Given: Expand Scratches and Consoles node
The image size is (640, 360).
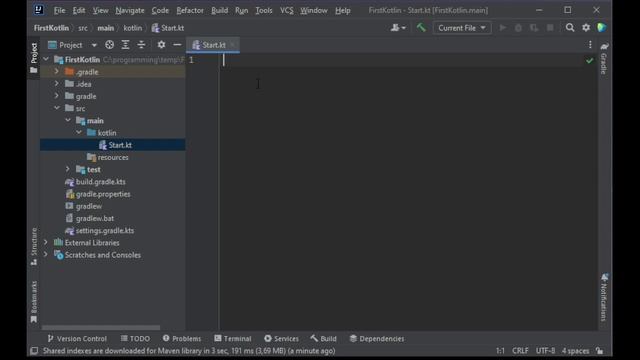Looking at the screenshot, I should [x=46, y=255].
